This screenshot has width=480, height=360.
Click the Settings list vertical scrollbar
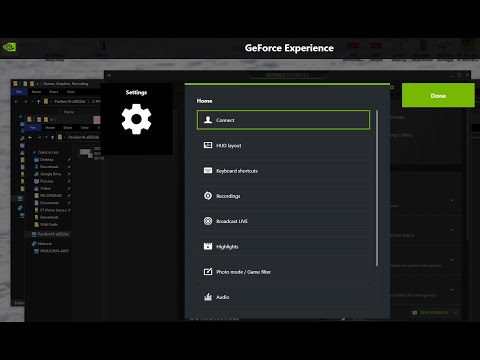coord(377,188)
